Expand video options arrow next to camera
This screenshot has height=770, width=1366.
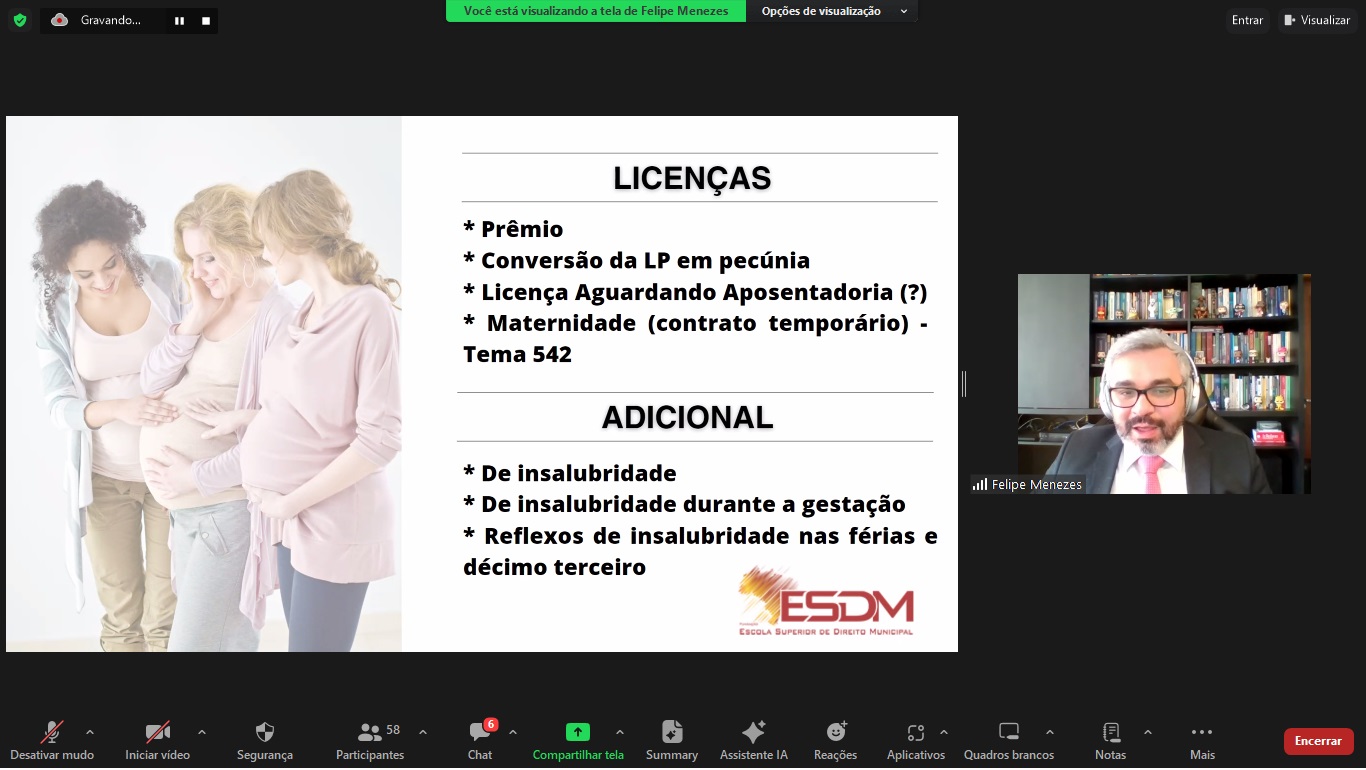pyautogui.click(x=202, y=732)
